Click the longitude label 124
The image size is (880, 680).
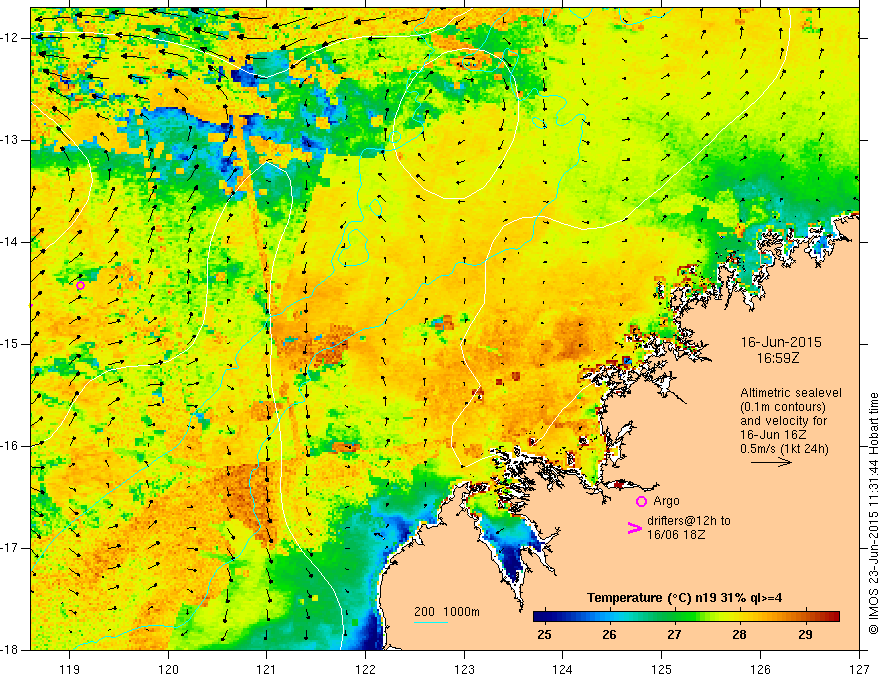pos(563,670)
